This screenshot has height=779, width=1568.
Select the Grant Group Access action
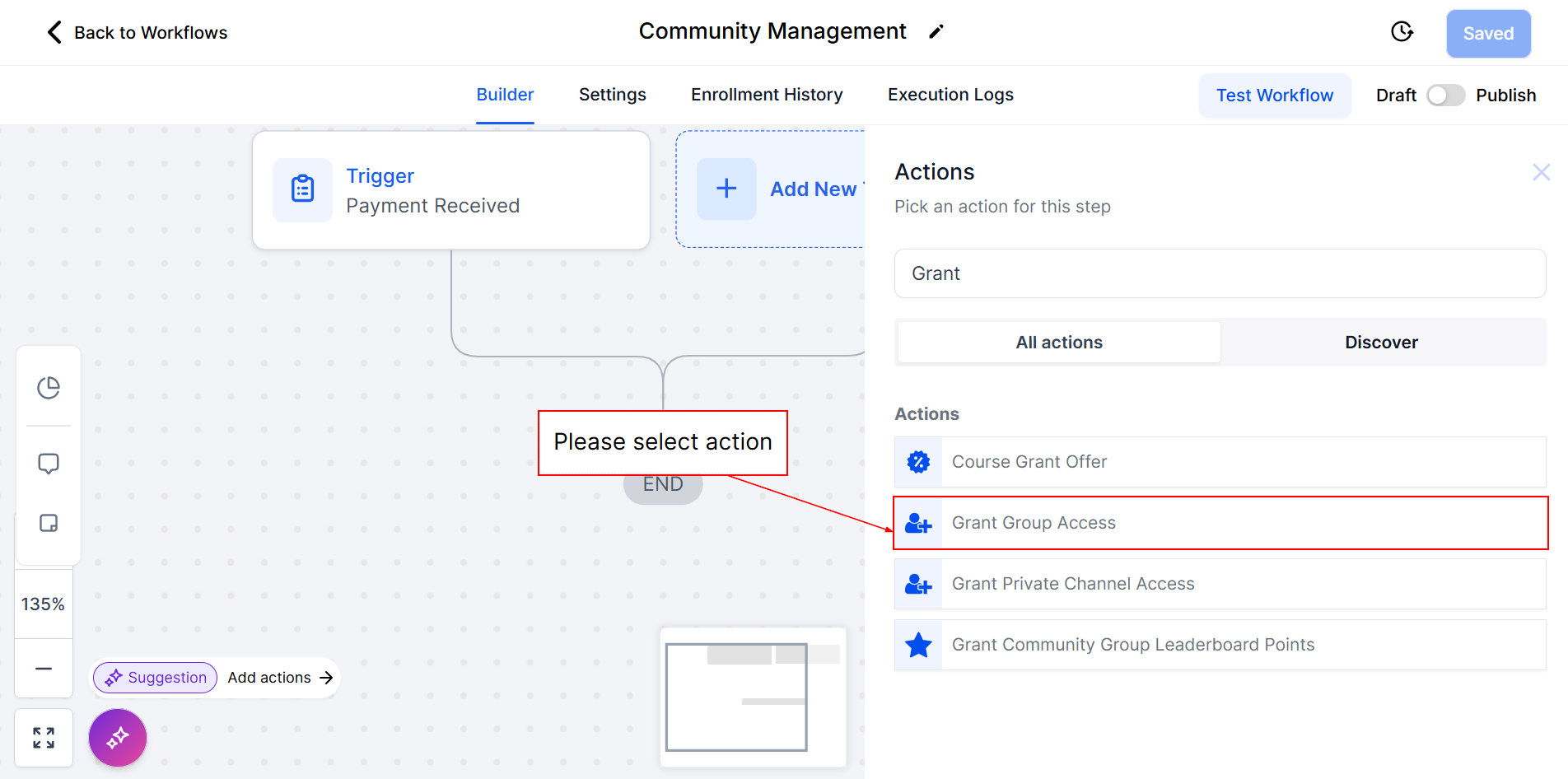(x=1220, y=523)
